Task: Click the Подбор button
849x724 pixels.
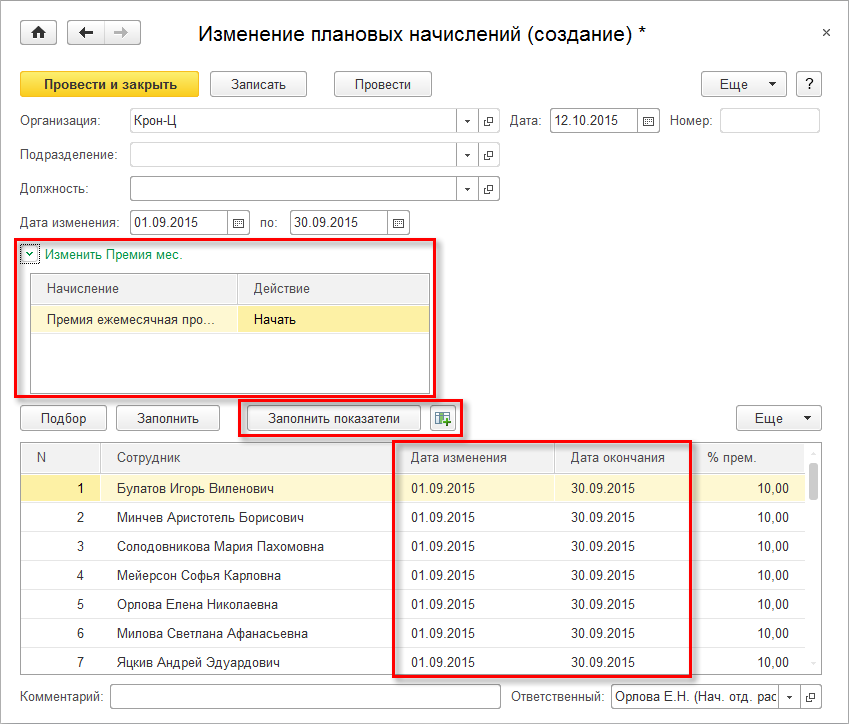Action: [63, 419]
